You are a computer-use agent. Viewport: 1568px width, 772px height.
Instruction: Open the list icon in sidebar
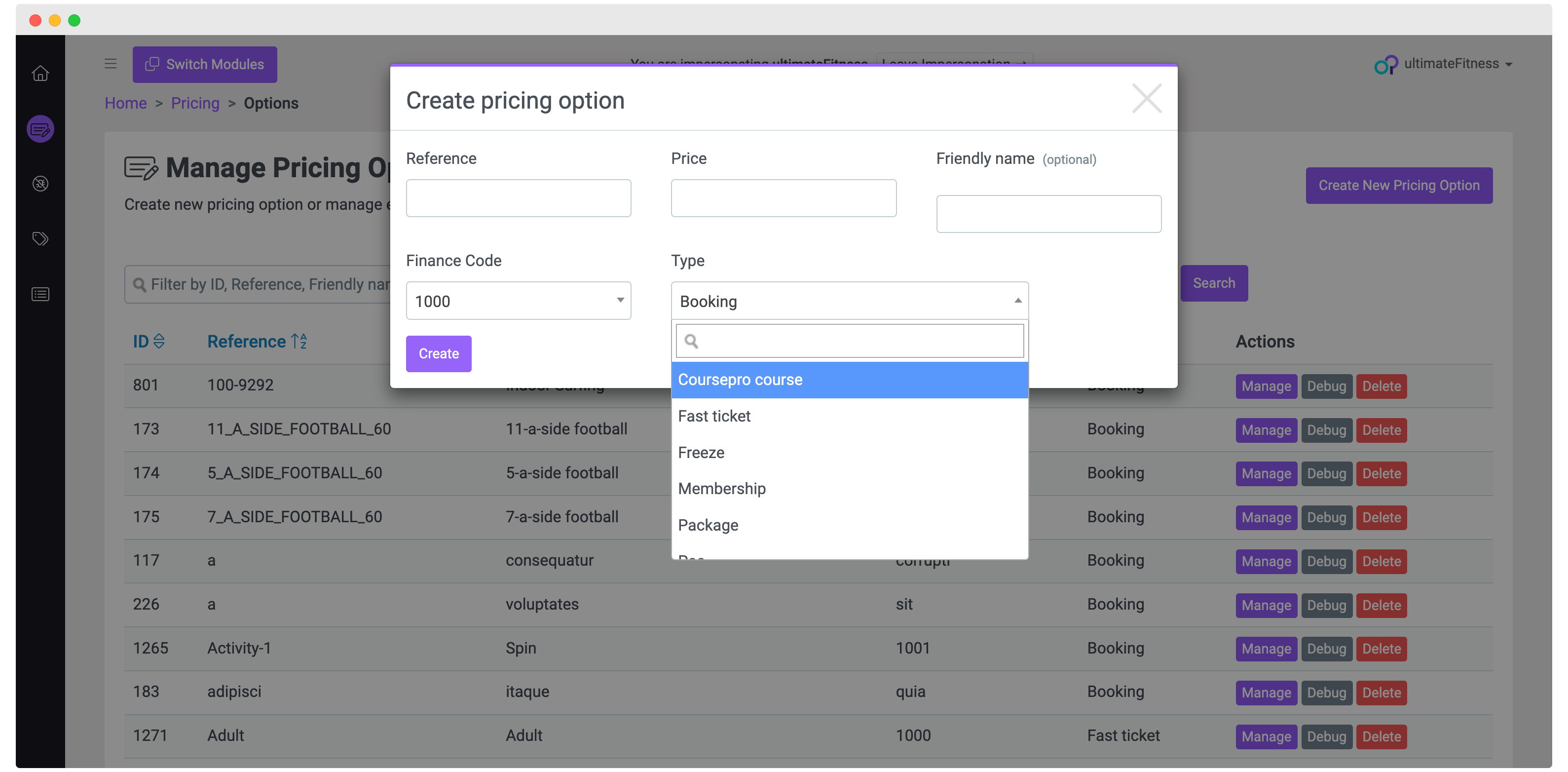pos(40,295)
